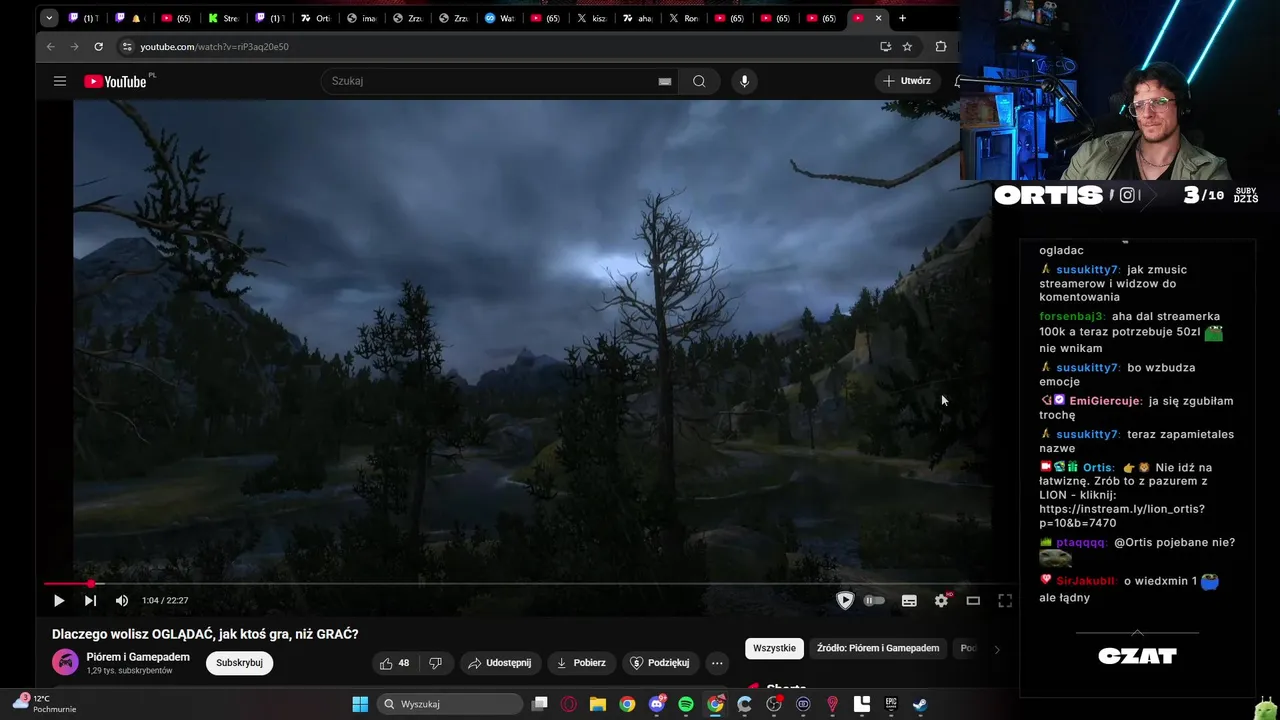Click the Pobierz download button
Viewport: 1280px width, 720px height.
tap(581, 663)
